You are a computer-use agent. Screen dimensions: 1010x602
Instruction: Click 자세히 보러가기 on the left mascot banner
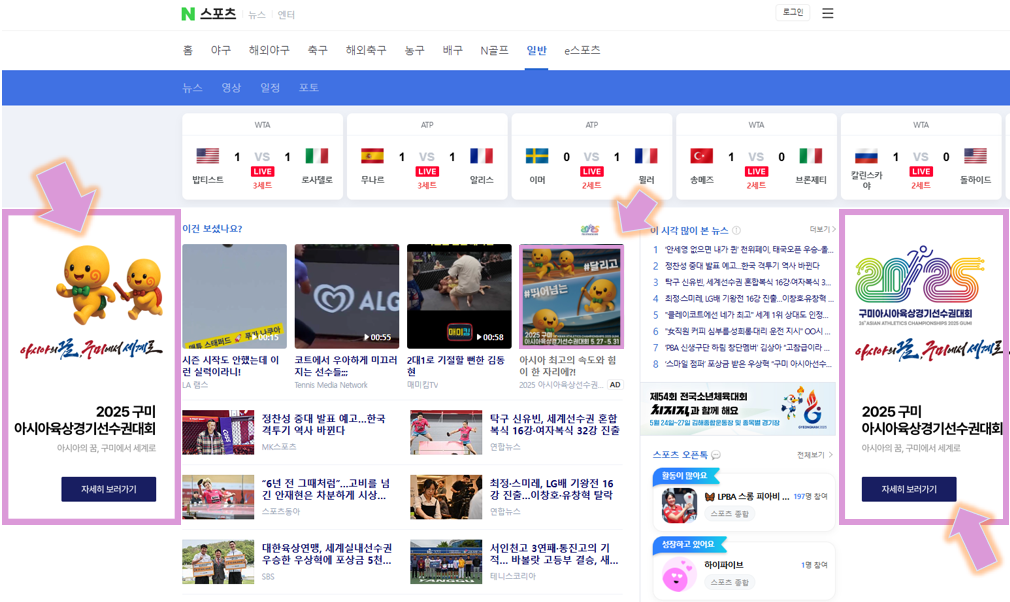108,489
